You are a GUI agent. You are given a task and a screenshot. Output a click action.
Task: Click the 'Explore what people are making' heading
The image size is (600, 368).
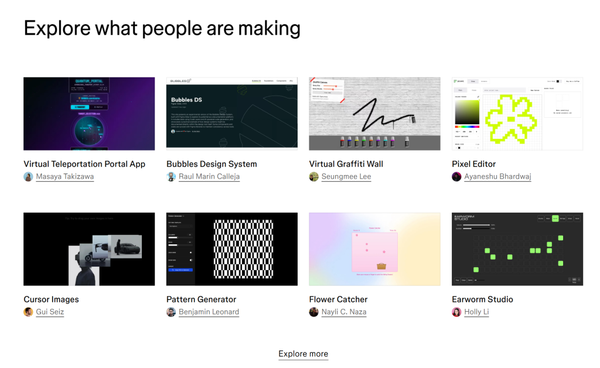(162, 29)
